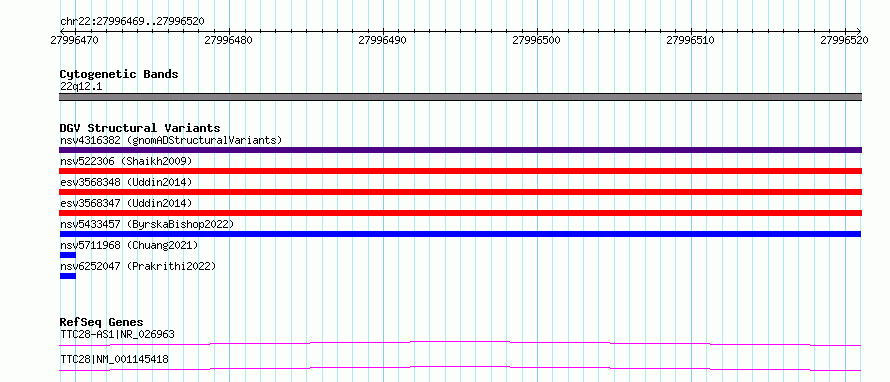890x382 pixels.
Task: Click ruler position 27996520
Action: [x=845, y=40]
